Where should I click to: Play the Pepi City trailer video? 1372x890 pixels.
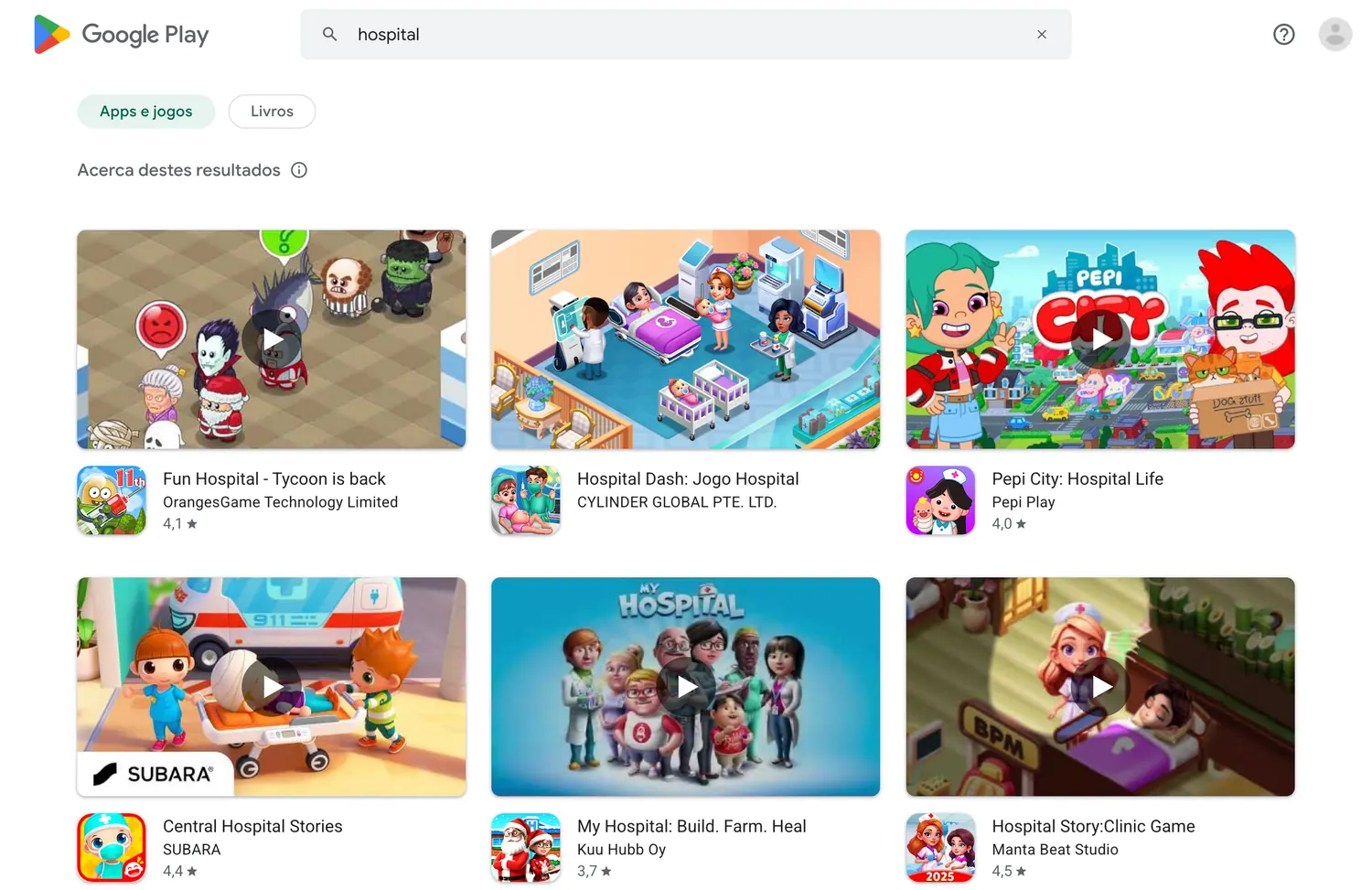(x=1100, y=339)
